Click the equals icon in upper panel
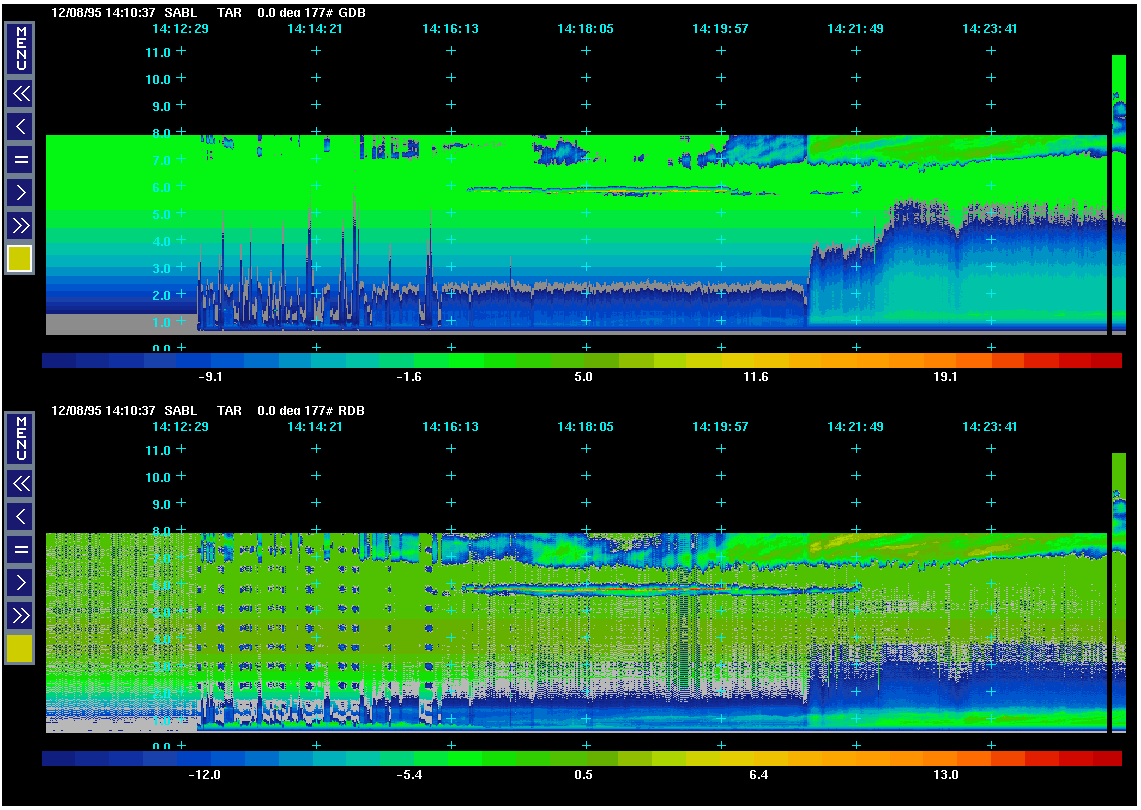Viewport: 1141px width, 810px height. point(20,160)
